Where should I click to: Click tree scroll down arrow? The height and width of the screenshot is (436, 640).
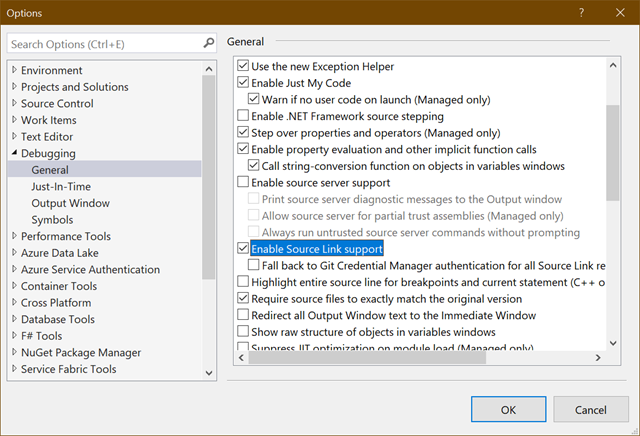pos(209,372)
